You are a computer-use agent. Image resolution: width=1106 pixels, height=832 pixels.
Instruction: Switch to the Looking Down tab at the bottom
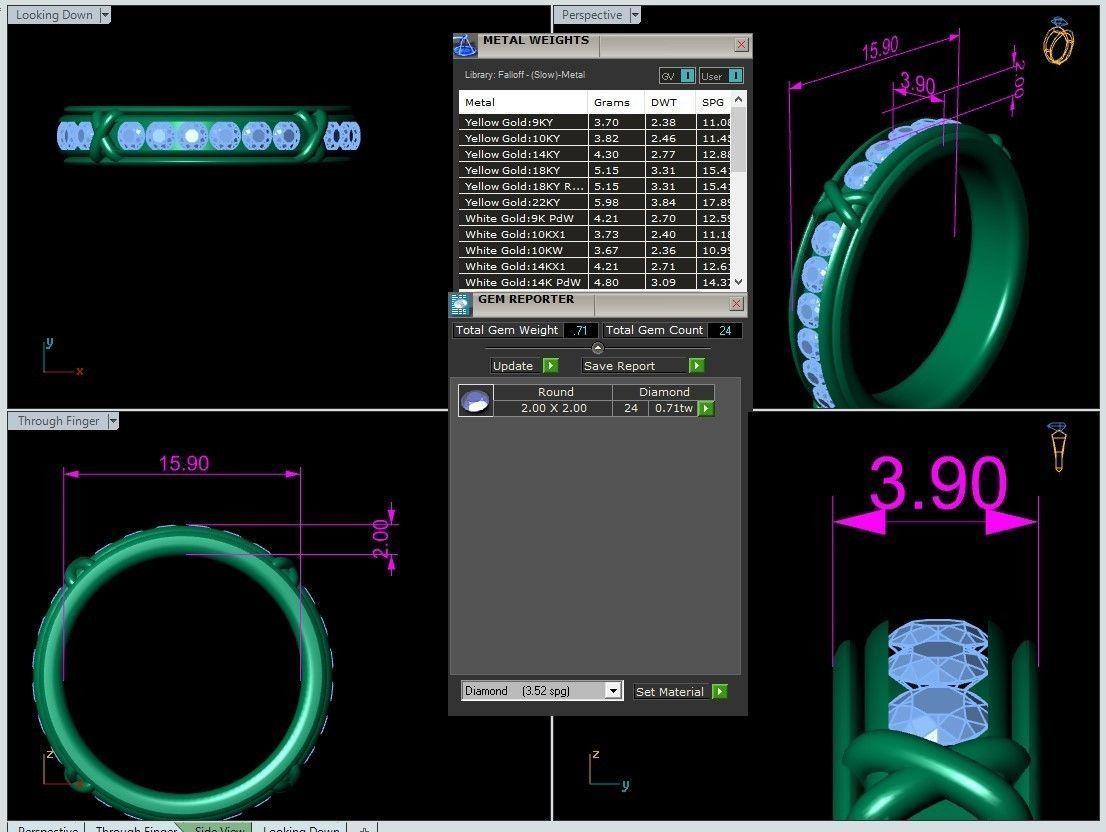click(301, 828)
